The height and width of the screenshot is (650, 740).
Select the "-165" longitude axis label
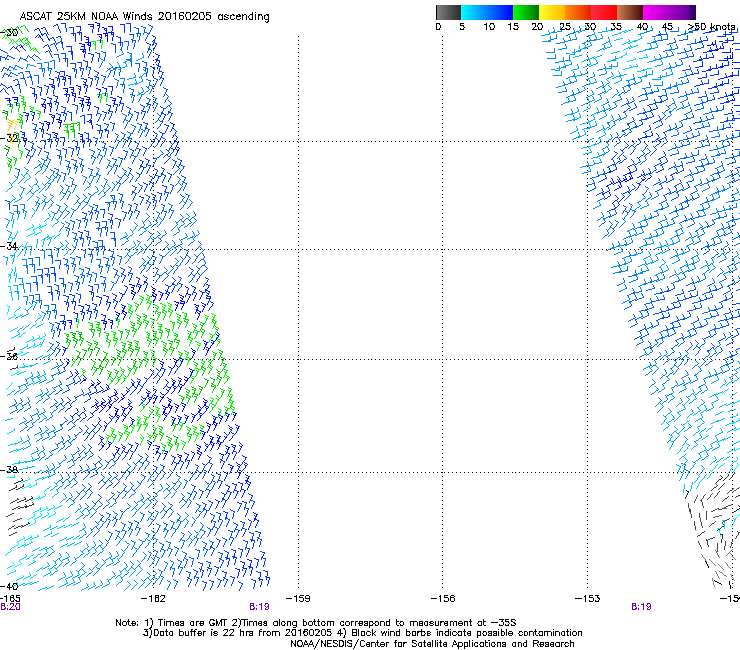pos(10,599)
